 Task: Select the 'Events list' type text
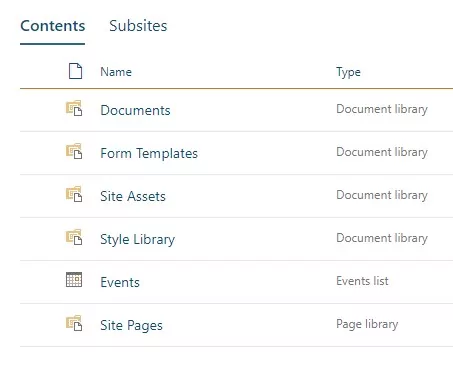click(362, 281)
